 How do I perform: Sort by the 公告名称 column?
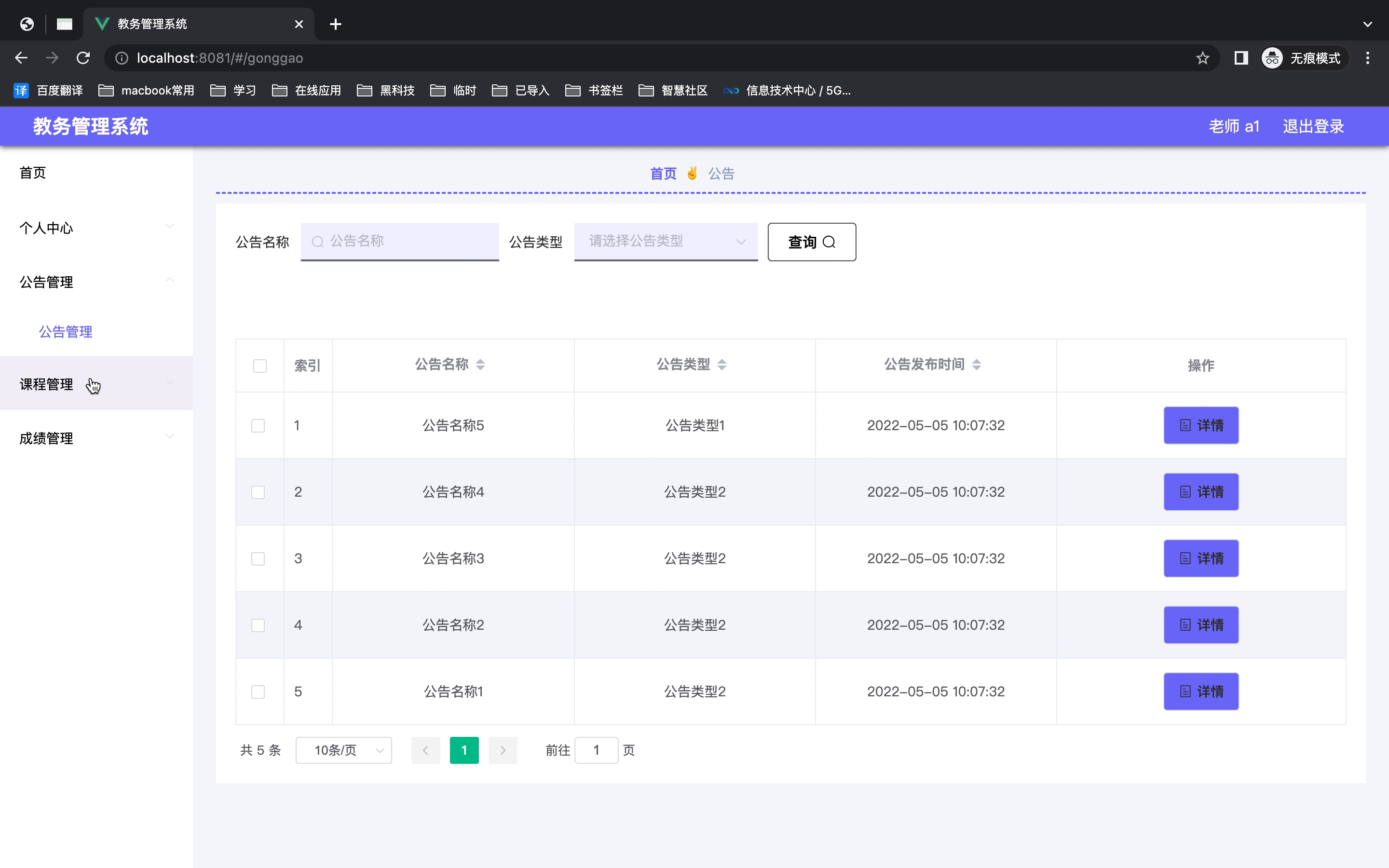(480, 365)
